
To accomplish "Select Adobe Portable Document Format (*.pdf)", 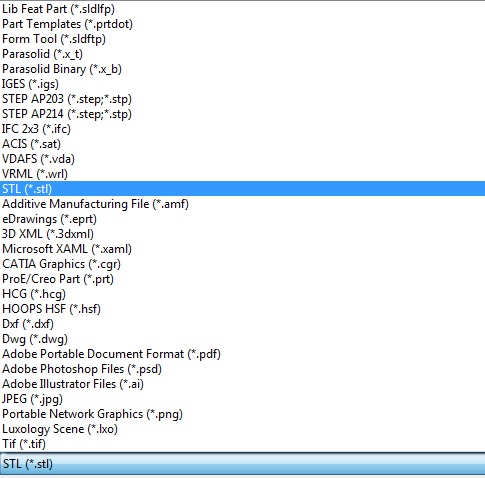I will coord(242,354).
